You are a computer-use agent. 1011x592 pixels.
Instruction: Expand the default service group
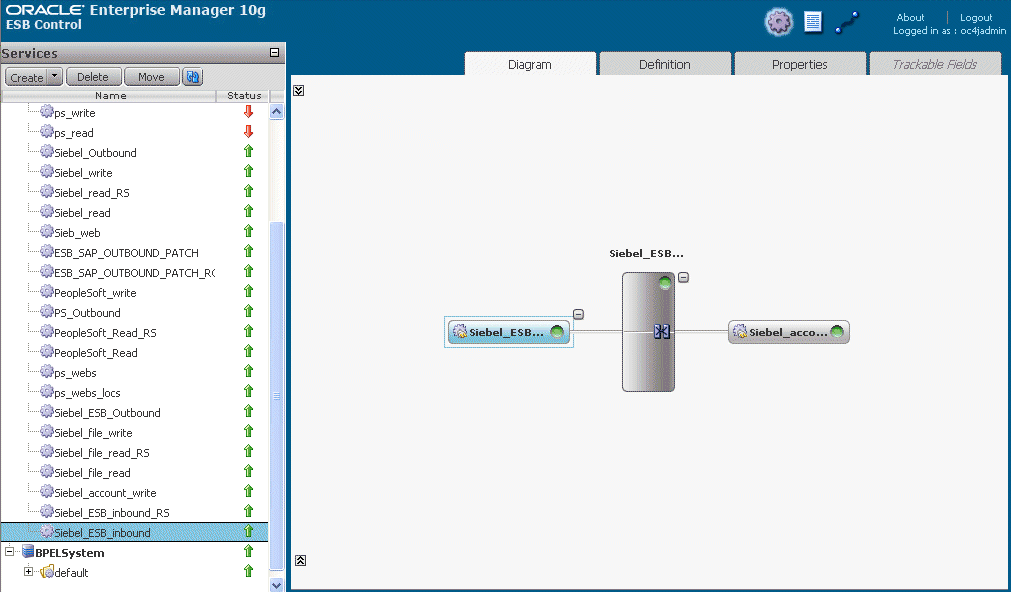point(28,571)
